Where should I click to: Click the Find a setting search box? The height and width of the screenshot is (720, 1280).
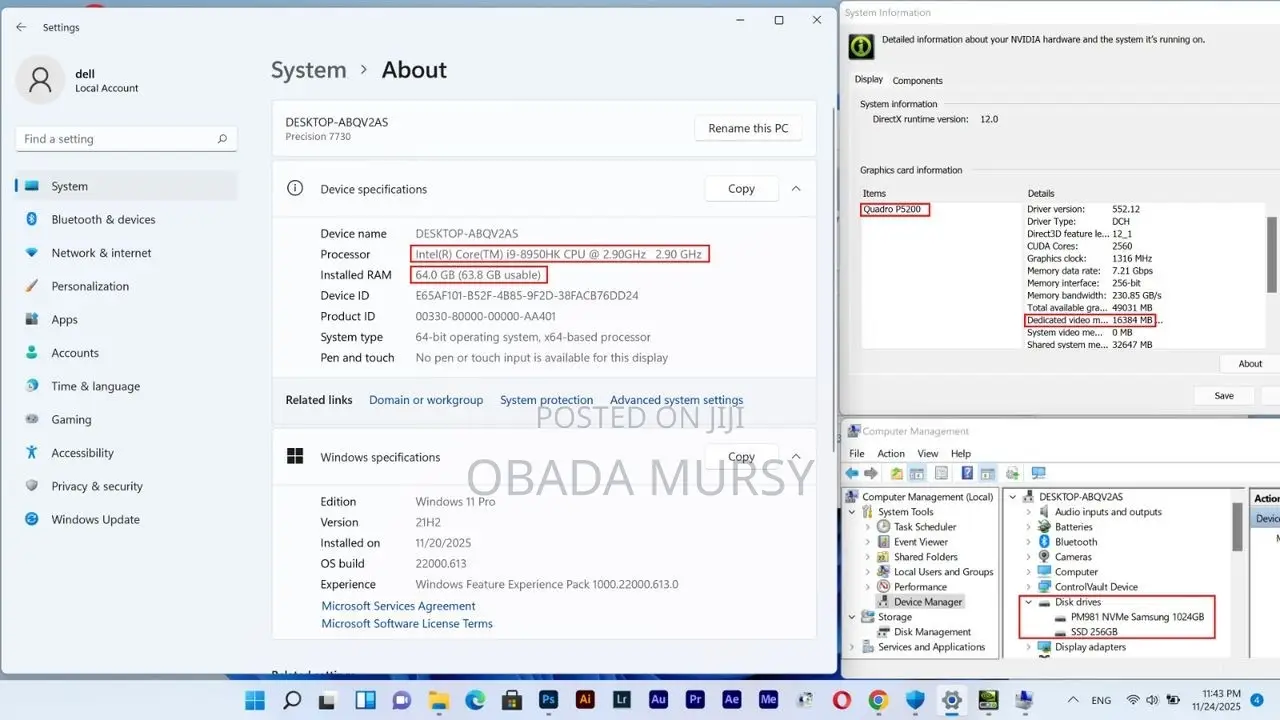pyautogui.click(x=126, y=139)
